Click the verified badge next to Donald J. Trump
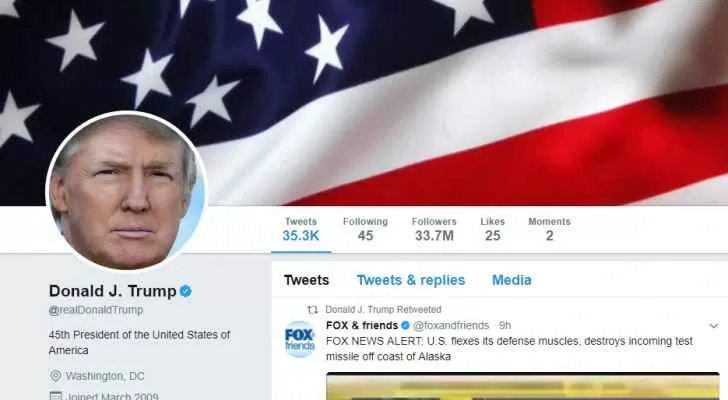 pyautogui.click(x=186, y=291)
